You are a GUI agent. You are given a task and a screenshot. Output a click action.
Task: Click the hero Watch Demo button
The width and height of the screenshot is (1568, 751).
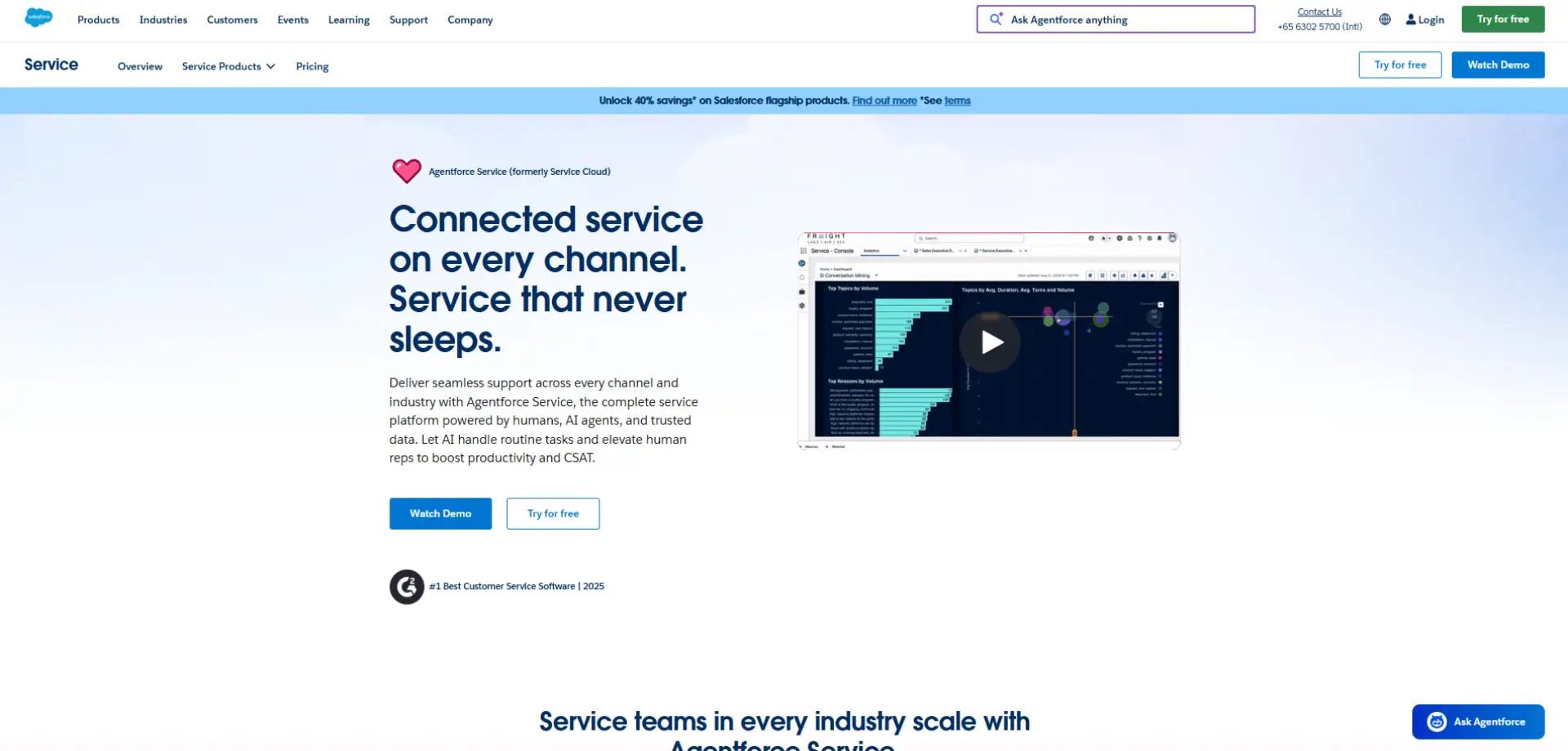click(440, 513)
